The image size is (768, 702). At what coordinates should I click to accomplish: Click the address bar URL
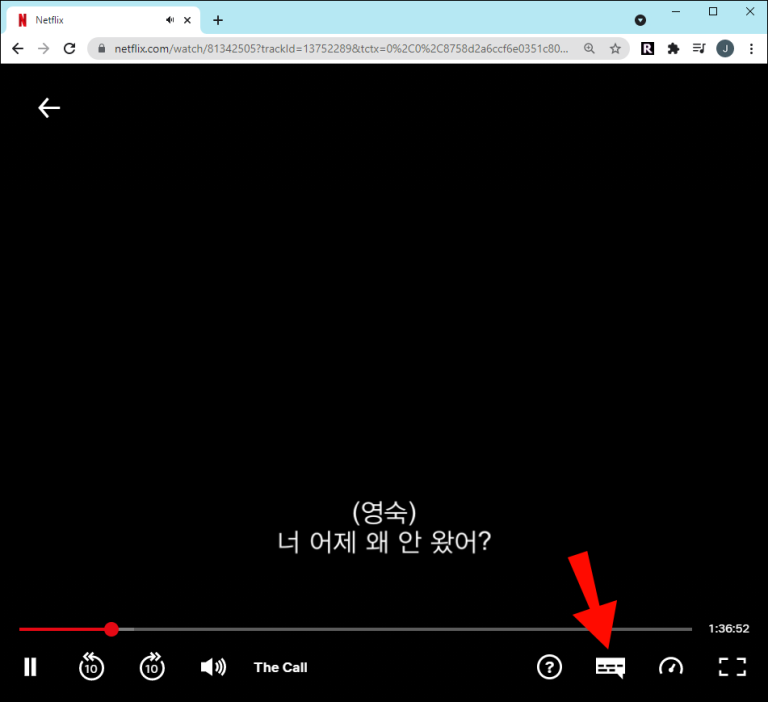(341, 48)
